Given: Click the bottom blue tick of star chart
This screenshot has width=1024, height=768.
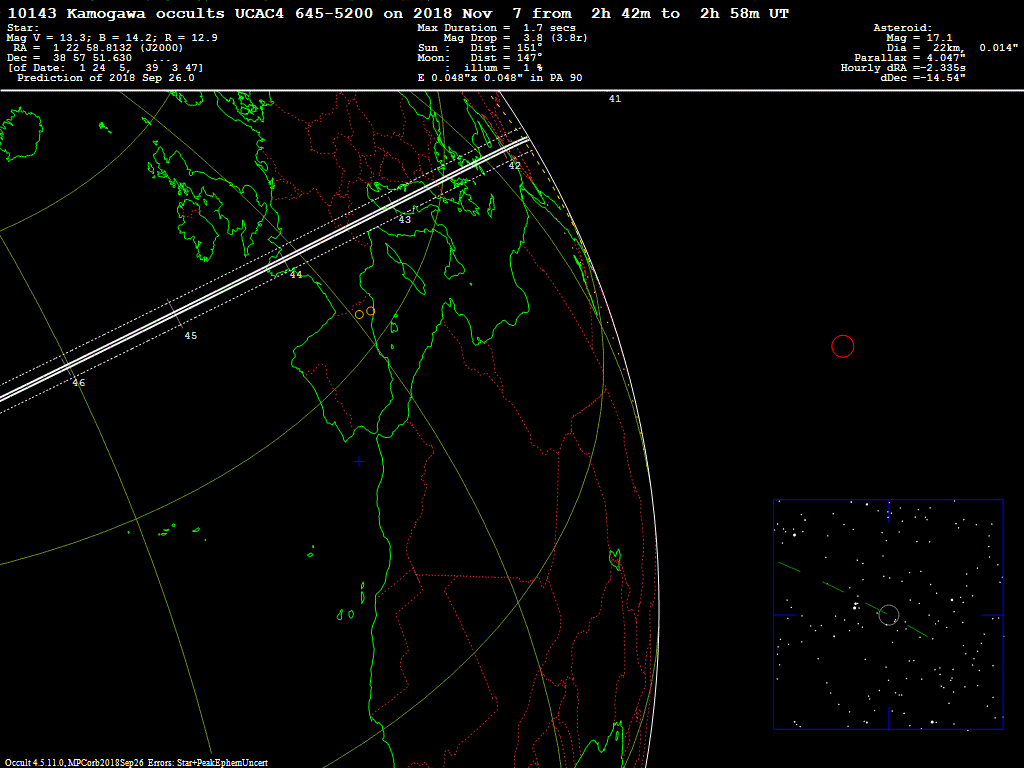Looking at the screenshot, I should (888, 719).
